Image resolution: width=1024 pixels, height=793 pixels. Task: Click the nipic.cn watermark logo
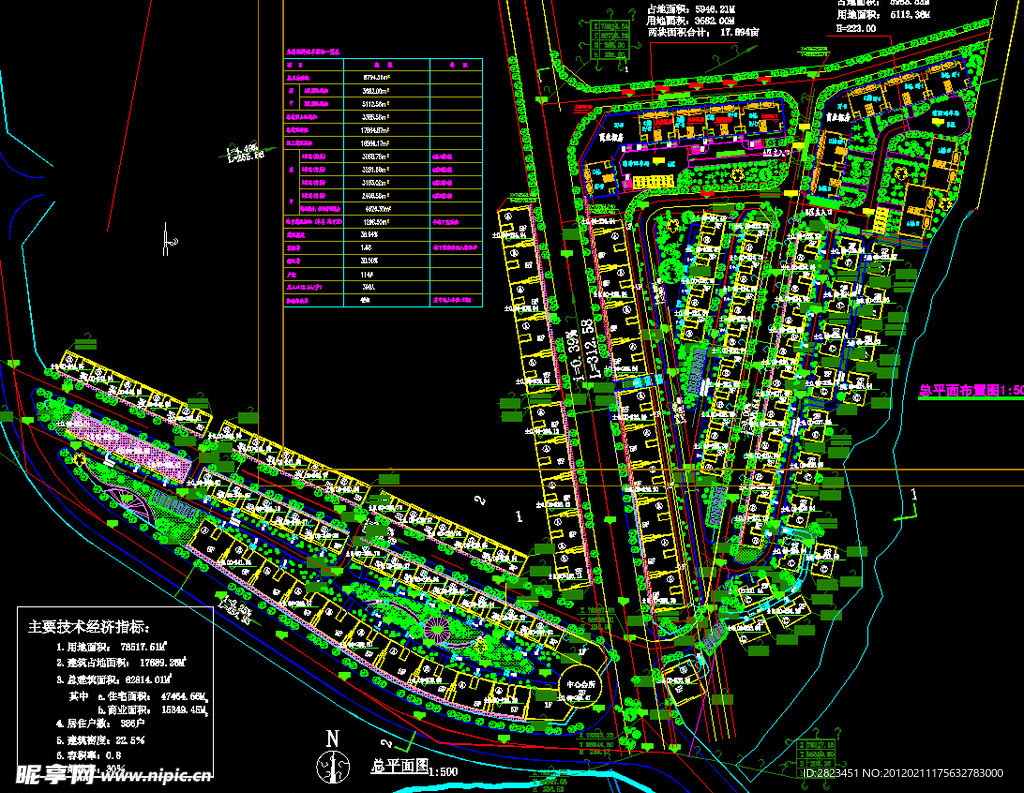pos(112,776)
